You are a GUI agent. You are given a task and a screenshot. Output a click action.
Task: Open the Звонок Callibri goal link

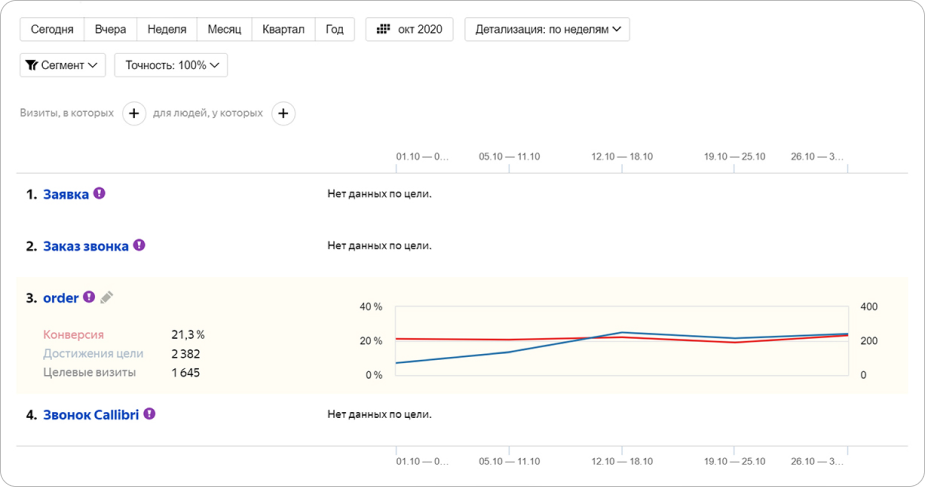98,413
